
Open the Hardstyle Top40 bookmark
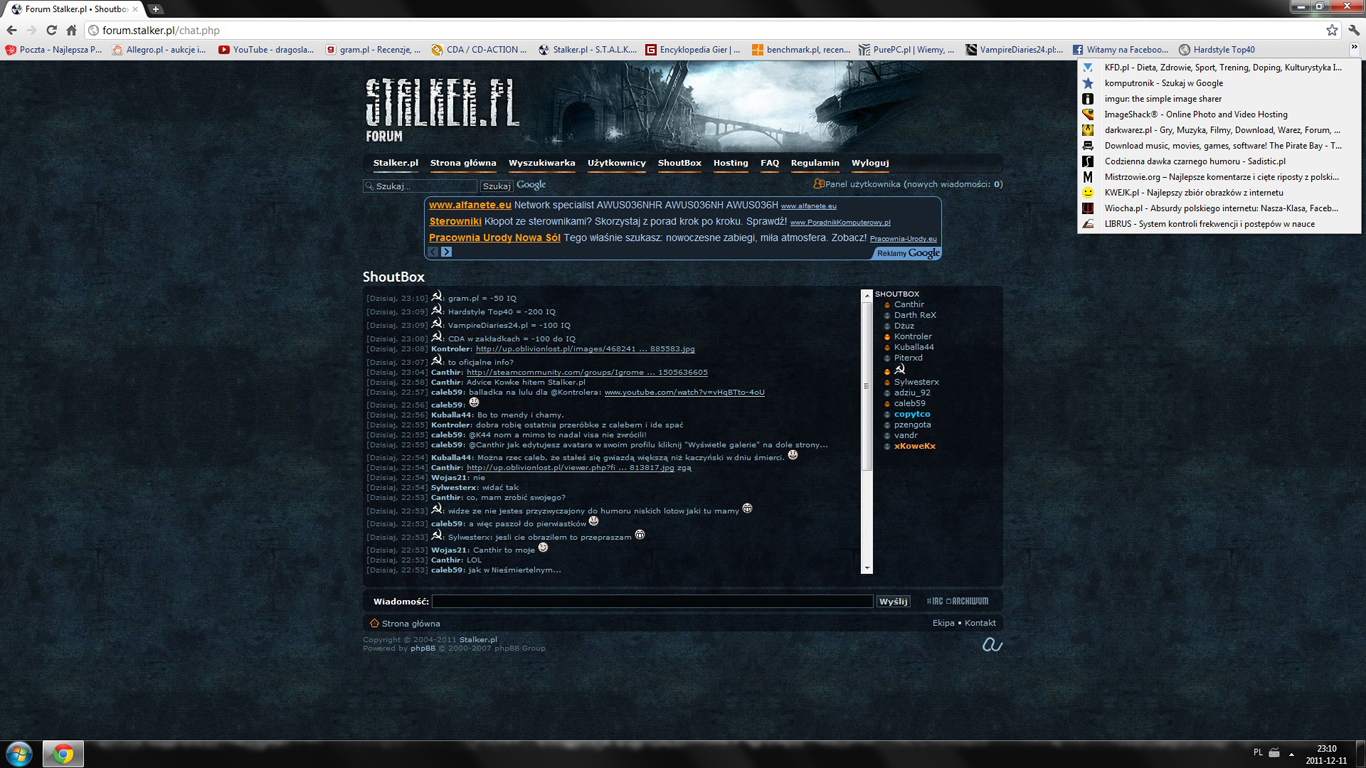1216,49
